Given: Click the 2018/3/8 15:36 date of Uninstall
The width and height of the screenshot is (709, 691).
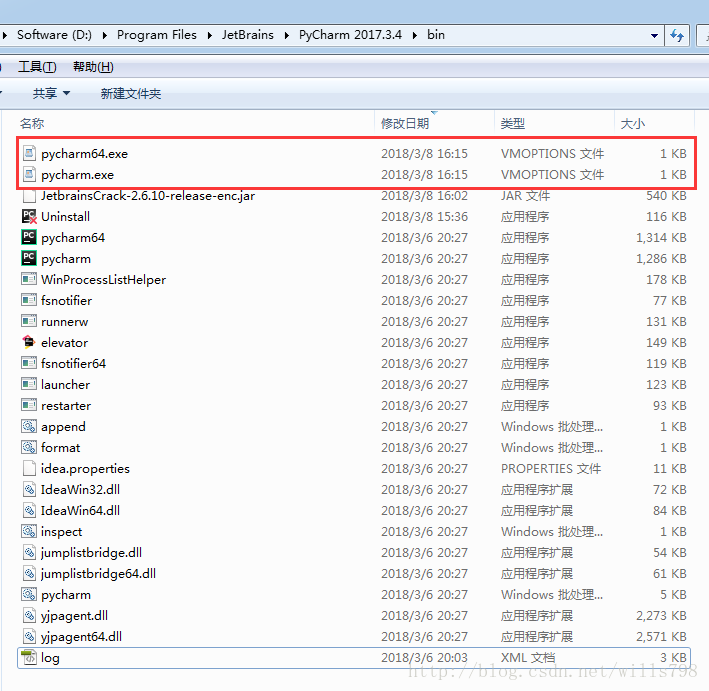Looking at the screenshot, I should (x=424, y=217).
